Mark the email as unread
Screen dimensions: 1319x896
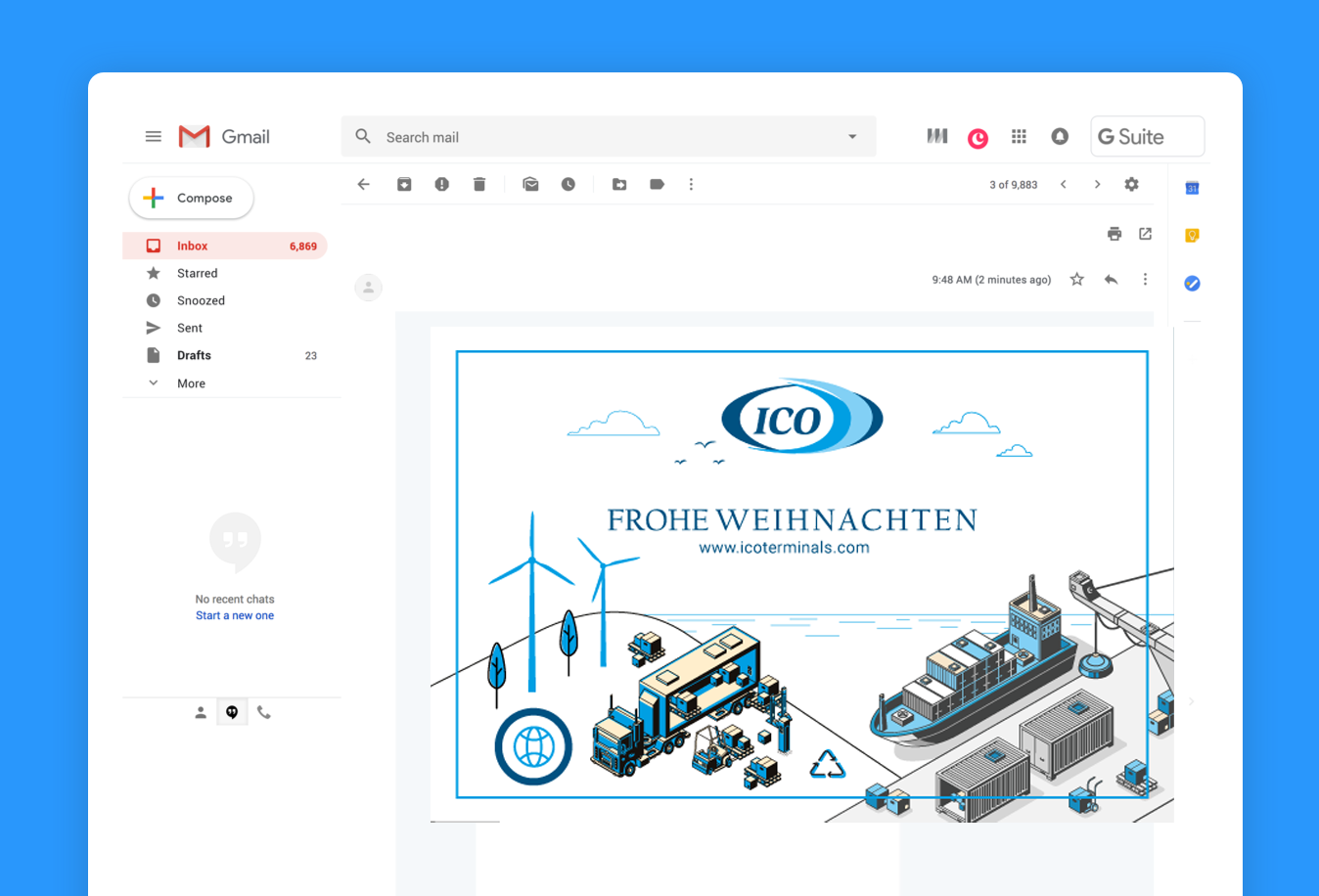(530, 184)
